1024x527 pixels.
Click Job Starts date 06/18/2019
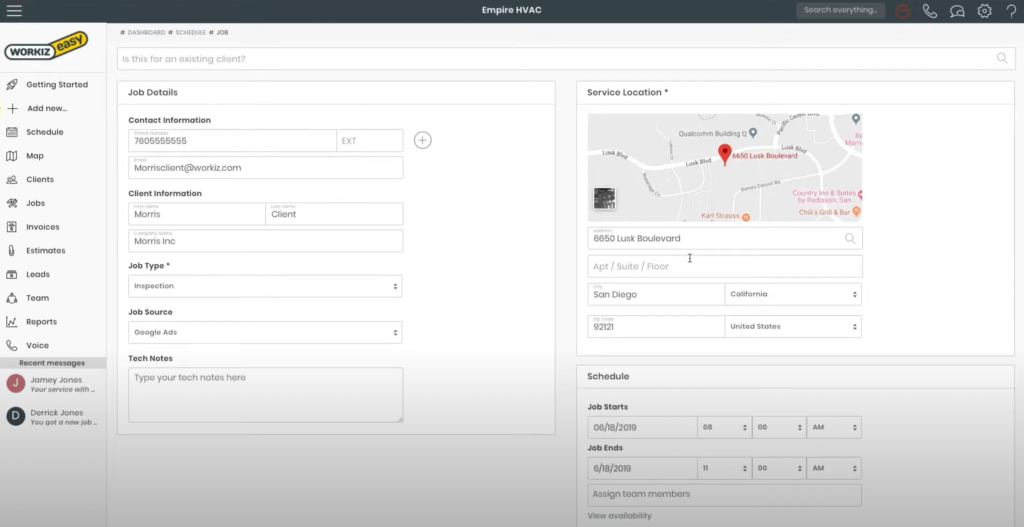[x=642, y=428]
